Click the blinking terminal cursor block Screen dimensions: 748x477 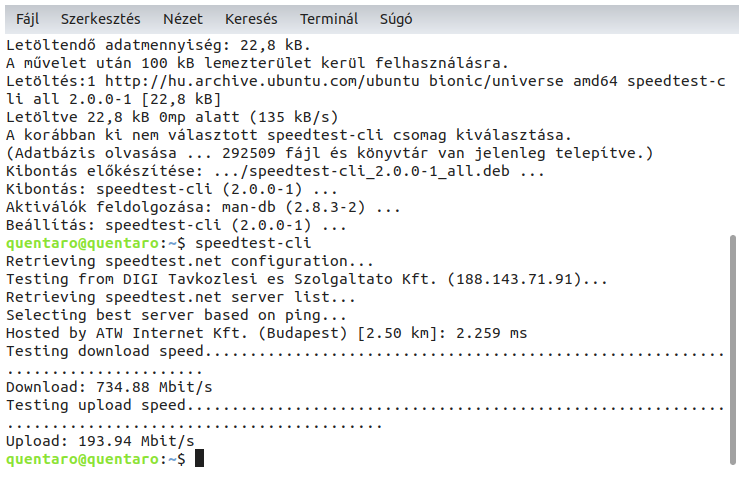click(x=200, y=458)
